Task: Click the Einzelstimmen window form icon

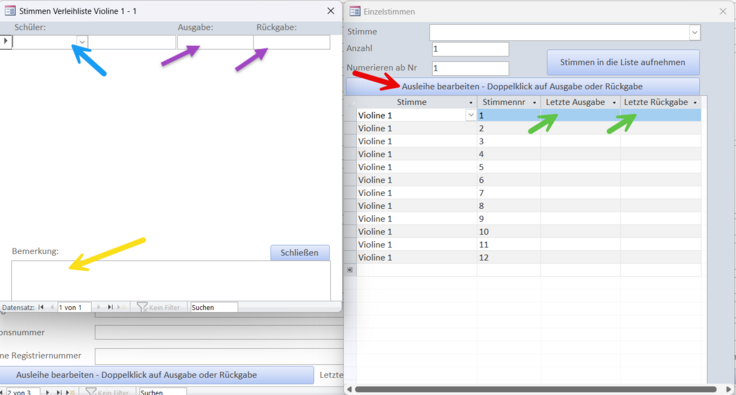Action: tap(355, 11)
